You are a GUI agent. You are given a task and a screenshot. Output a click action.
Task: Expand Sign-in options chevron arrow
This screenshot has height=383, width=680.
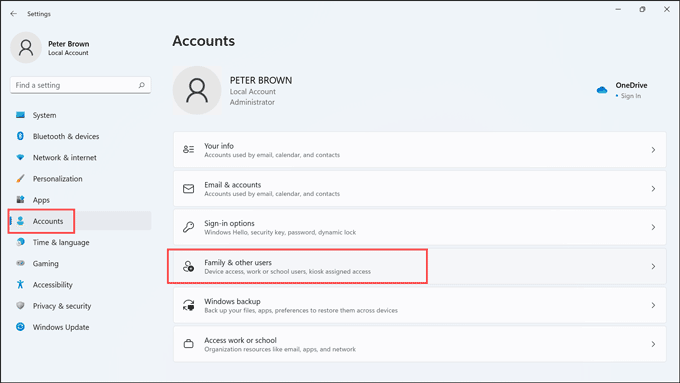click(653, 227)
